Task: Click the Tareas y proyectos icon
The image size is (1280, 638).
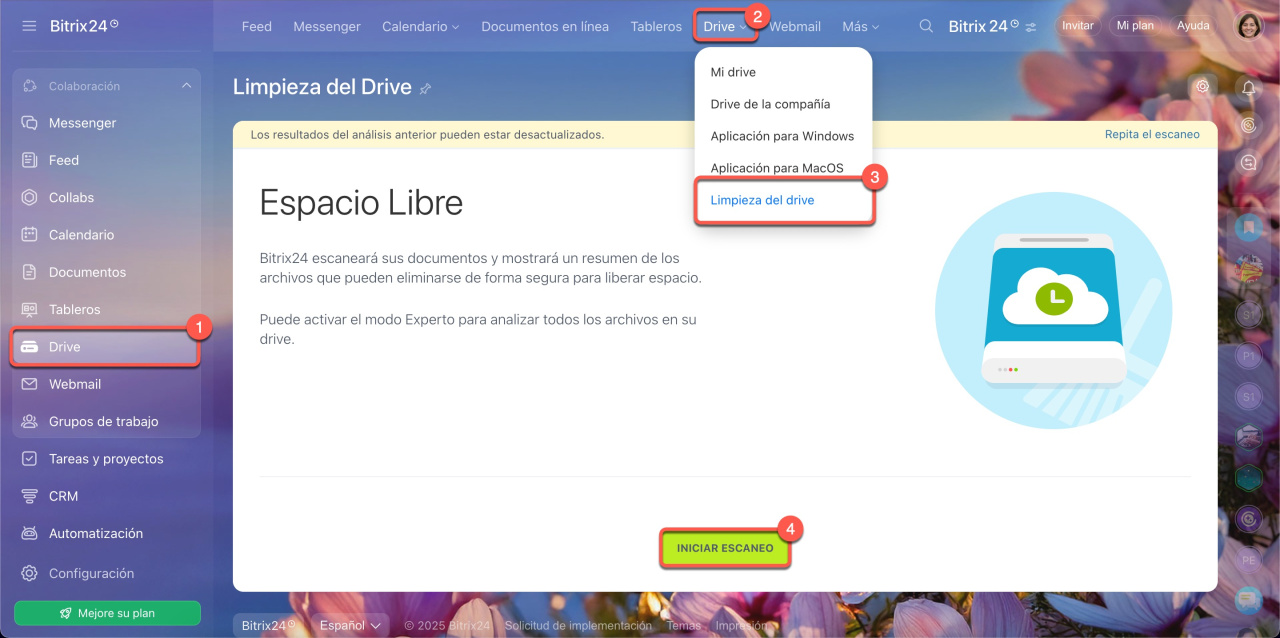Action: (29, 459)
